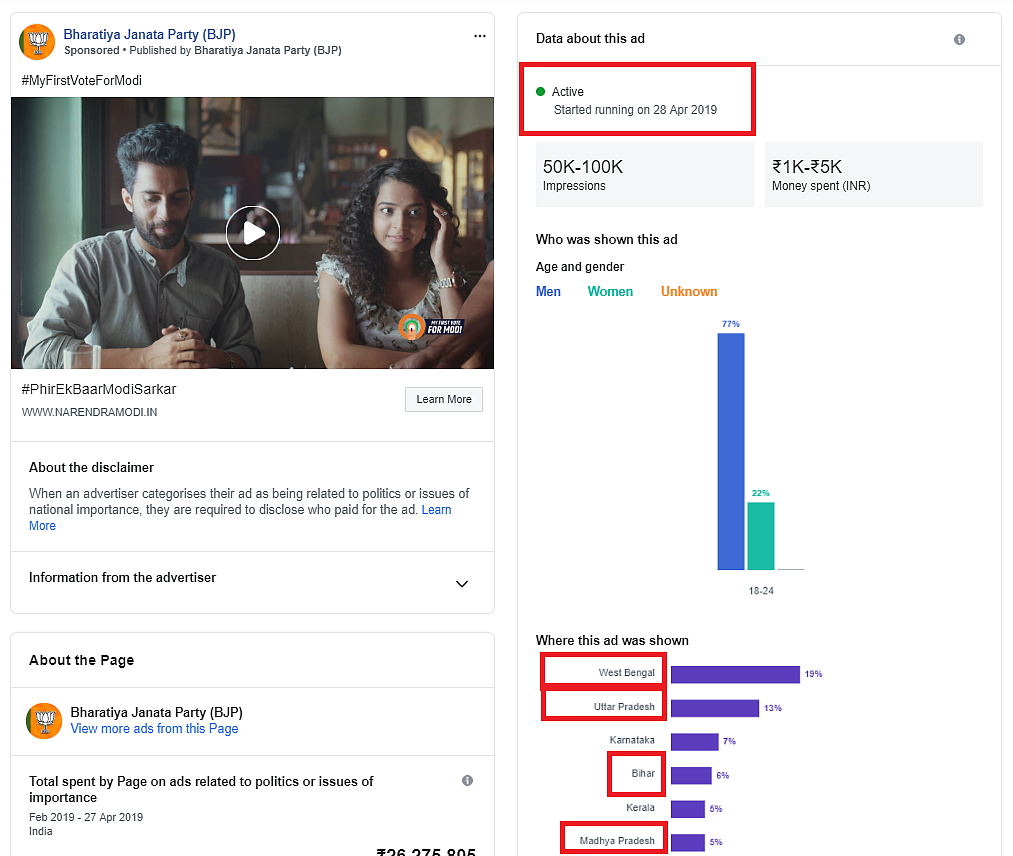This screenshot has width=1013, height=856.
Task: Click BJP logo avatar in ad header
Action: pos(37,42)
